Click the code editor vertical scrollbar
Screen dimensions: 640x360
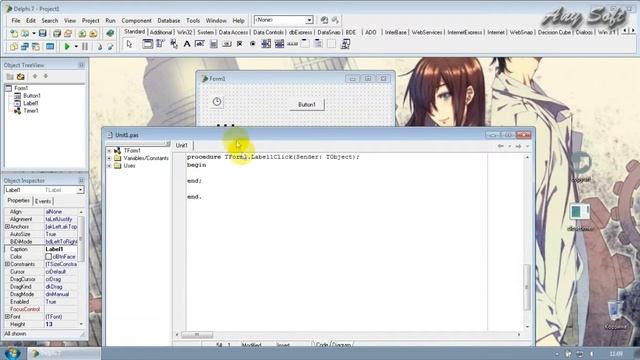tap(527, 242)
